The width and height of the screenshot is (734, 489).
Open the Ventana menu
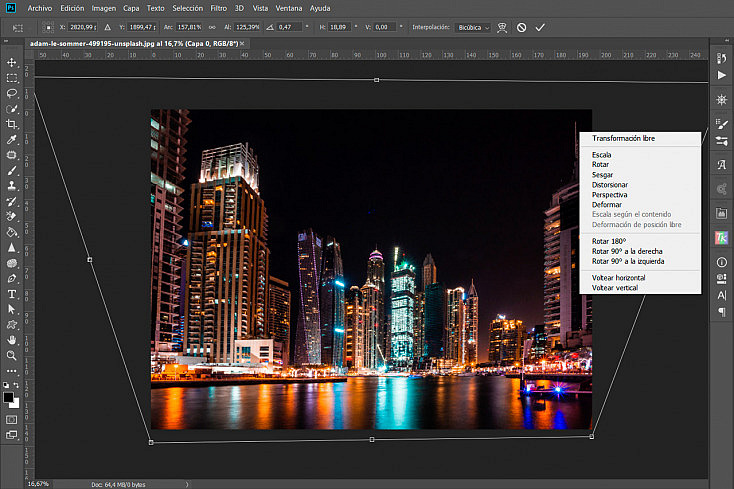point(289,7)
